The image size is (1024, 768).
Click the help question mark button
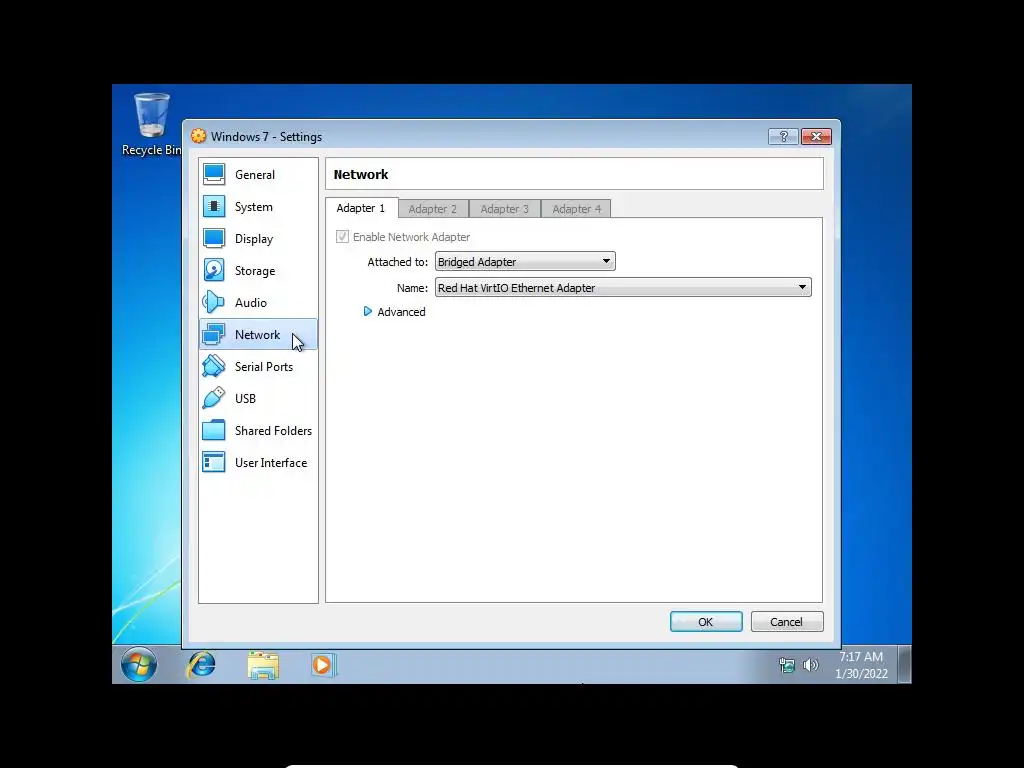pyautogui.click(x=784, y=136)
